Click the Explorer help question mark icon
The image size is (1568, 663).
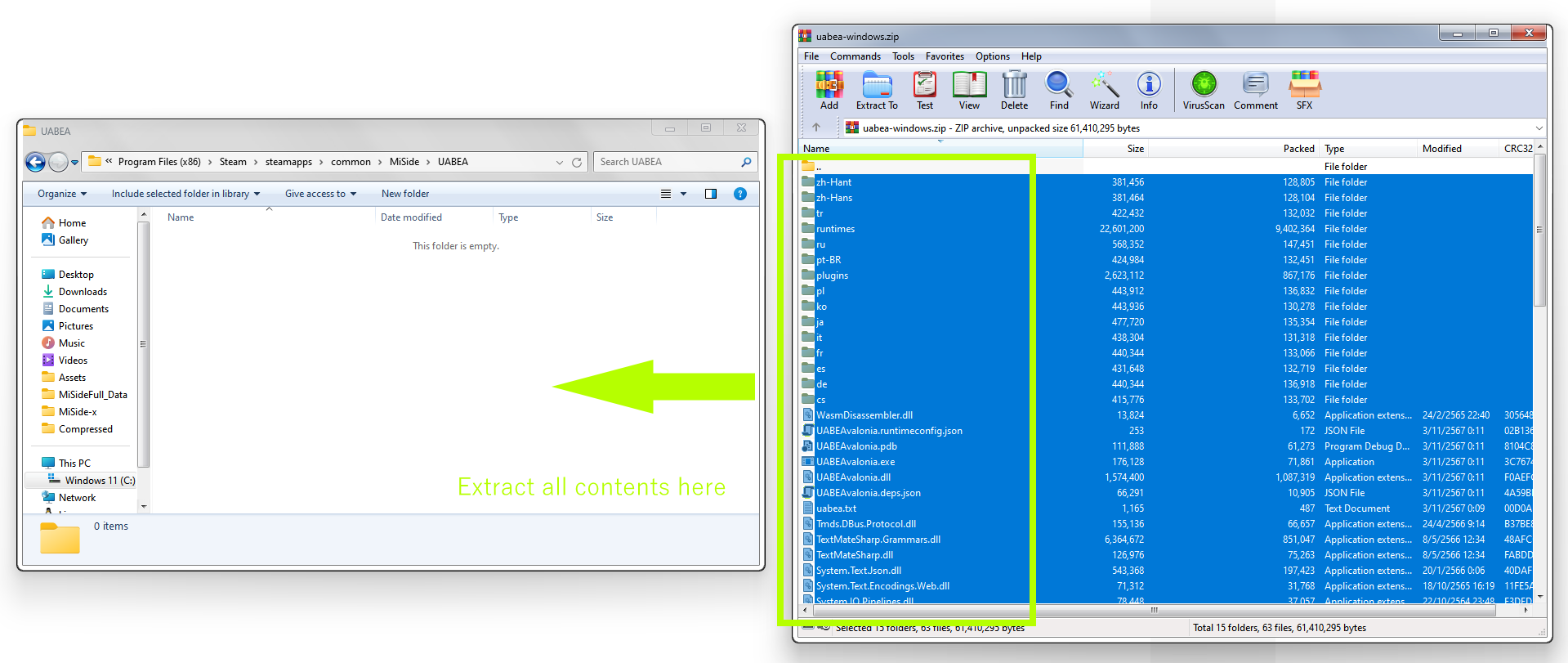pyautogui.click(x=740, y=194)
